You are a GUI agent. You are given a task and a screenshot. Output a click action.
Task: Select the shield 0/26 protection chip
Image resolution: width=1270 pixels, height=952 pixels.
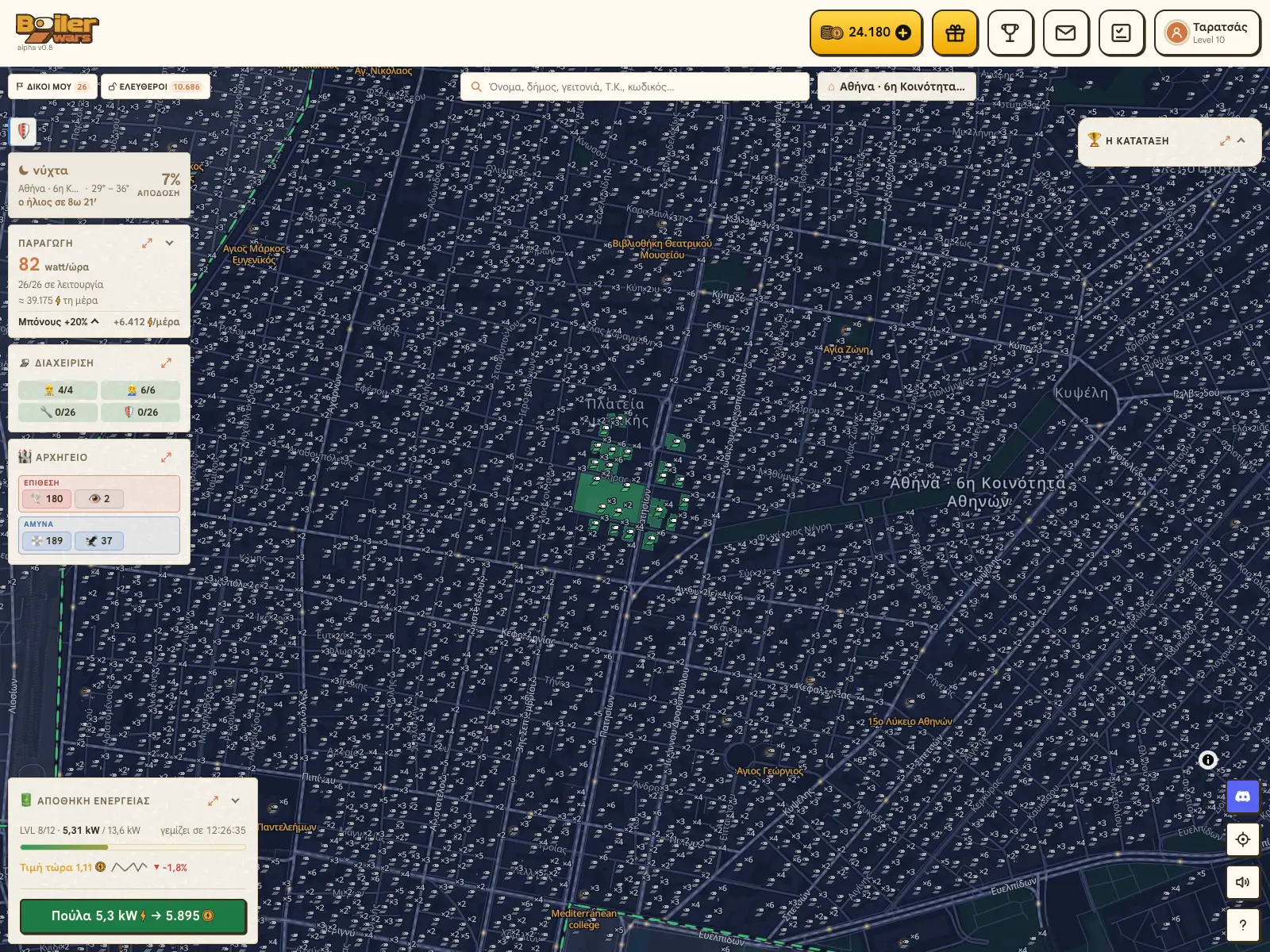click(140, 413)
